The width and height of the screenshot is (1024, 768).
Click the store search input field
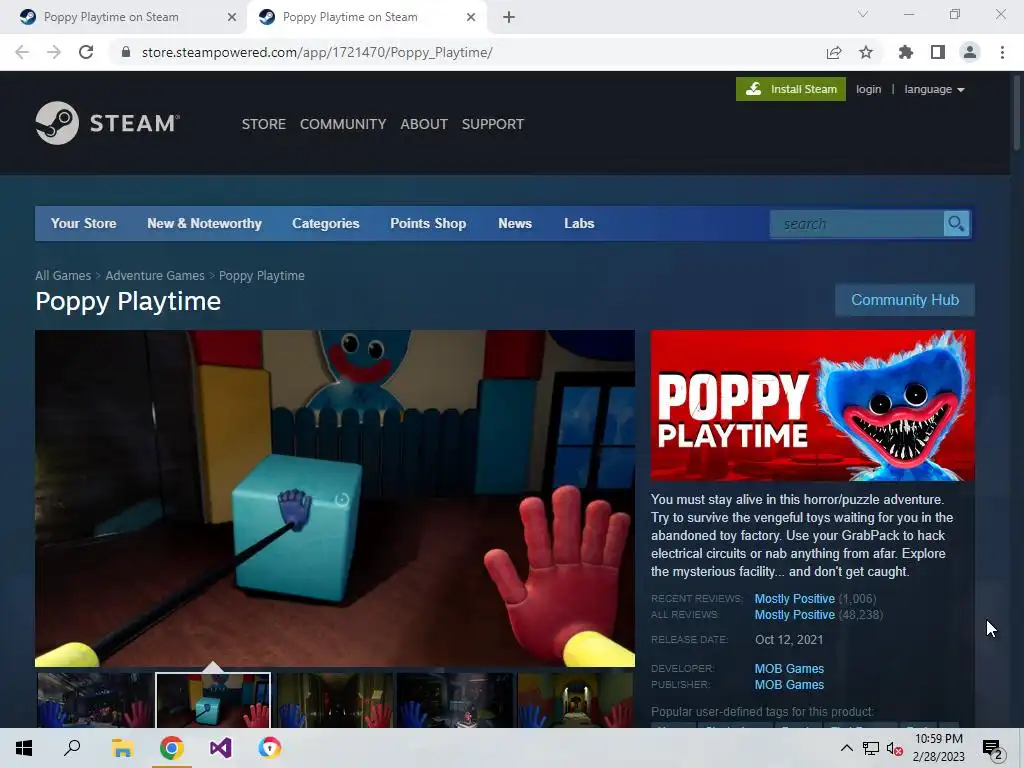(x=857, y=224)
